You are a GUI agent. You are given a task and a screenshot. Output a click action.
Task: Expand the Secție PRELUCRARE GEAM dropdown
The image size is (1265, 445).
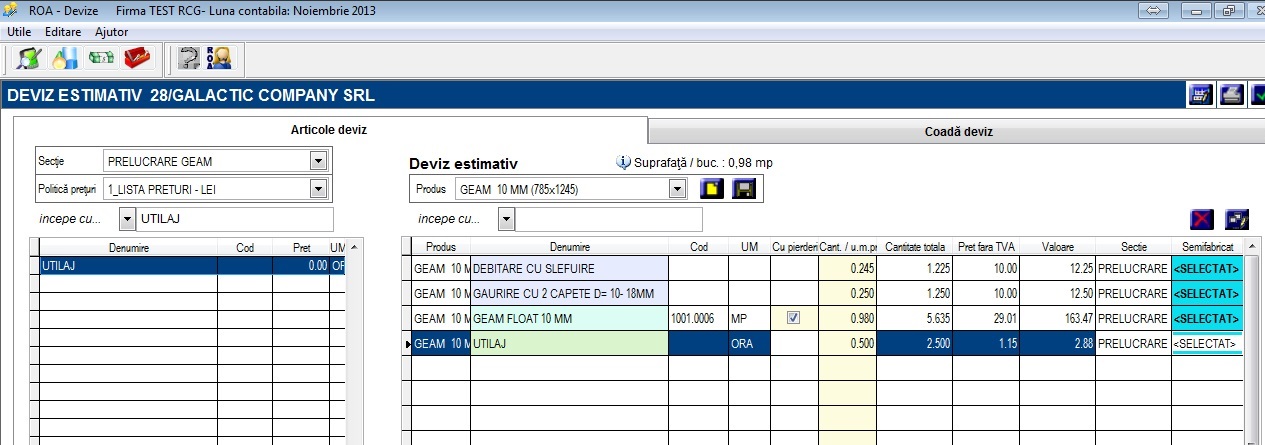coord(319,161)
